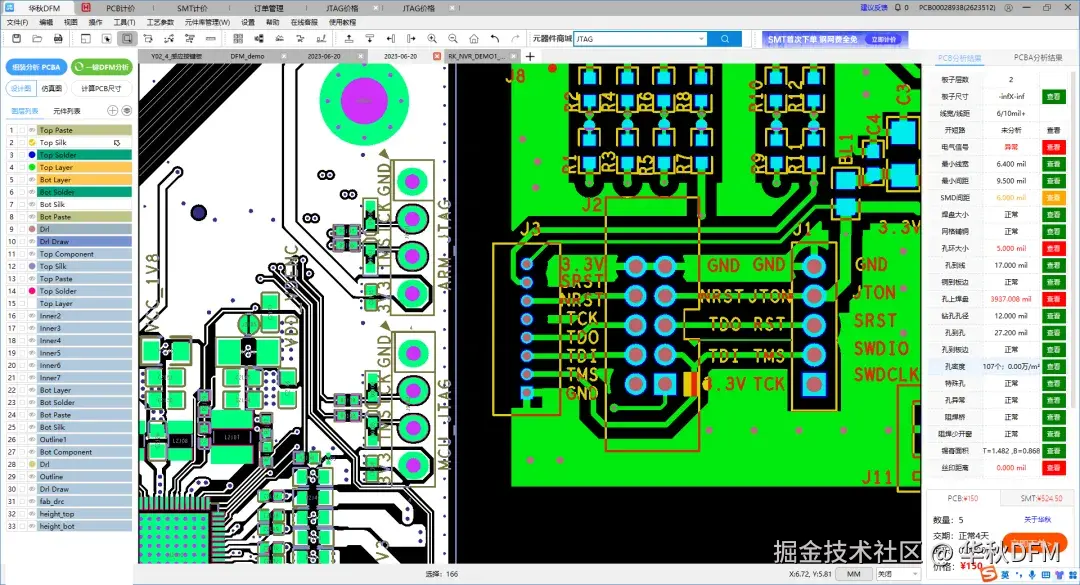This screenshot has width=1080, height=585.
Task: Close the active 2023-06-20 tab with red X
Action: [437, 57]
